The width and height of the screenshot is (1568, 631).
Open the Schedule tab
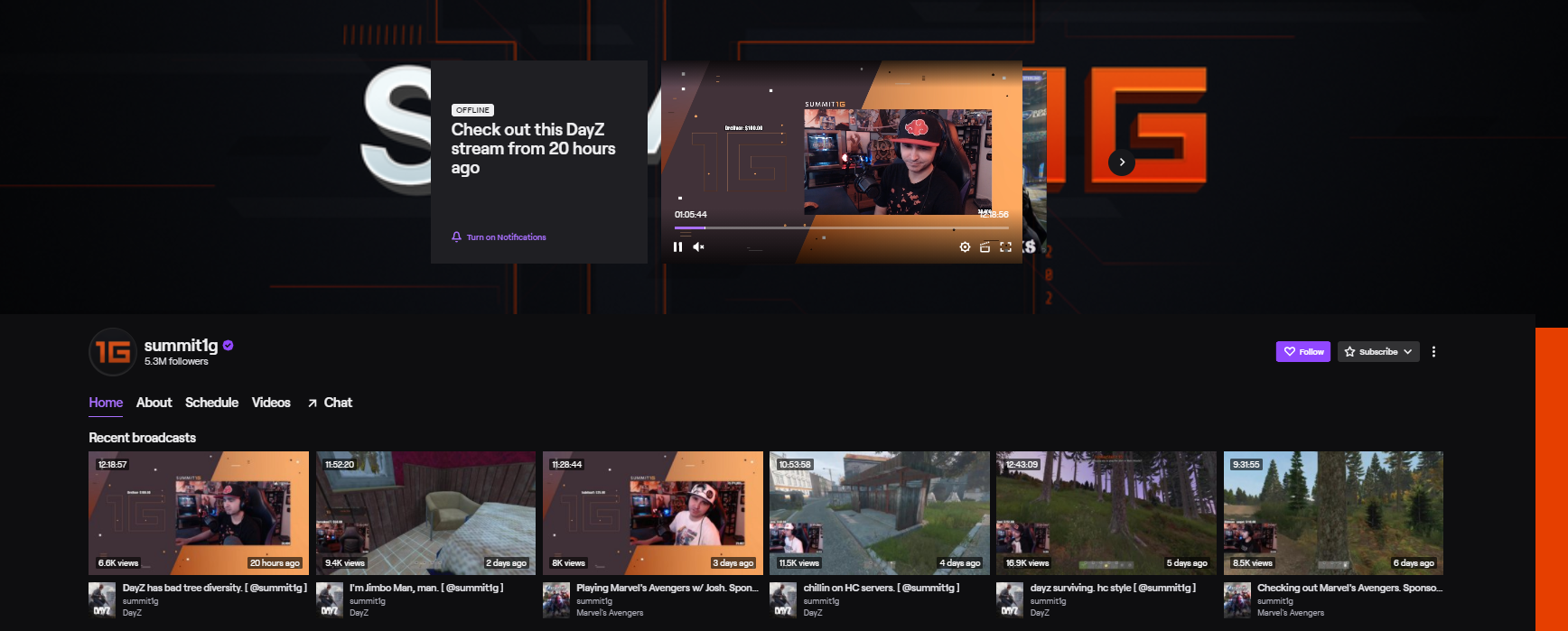(211, 403)
